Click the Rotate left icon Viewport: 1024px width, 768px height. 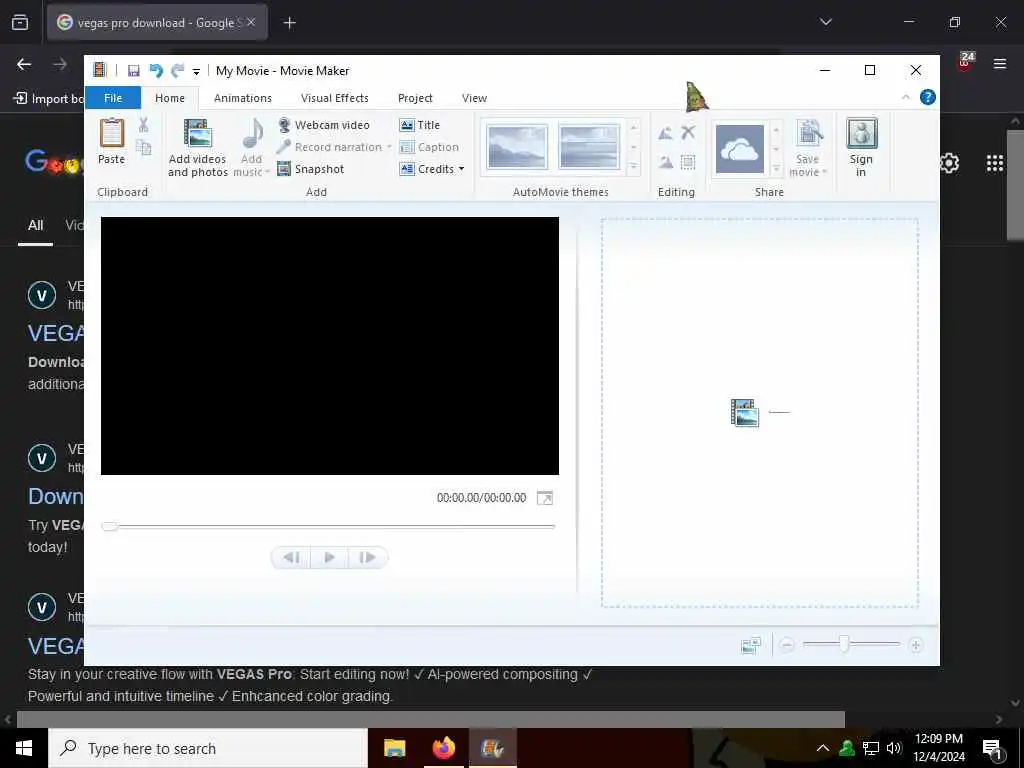coord(665,133)
